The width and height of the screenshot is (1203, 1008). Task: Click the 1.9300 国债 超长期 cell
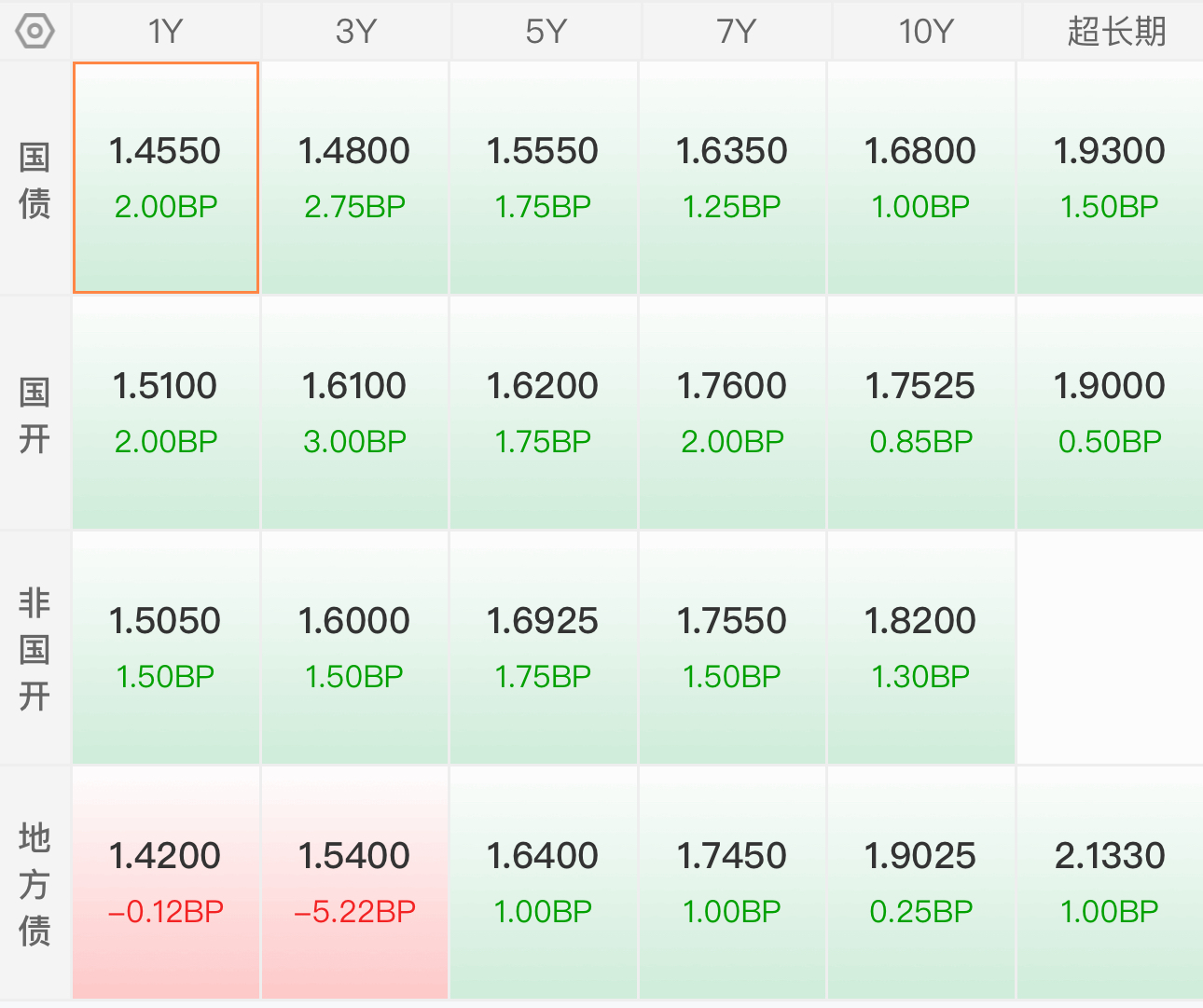(x=1110, y=178)
